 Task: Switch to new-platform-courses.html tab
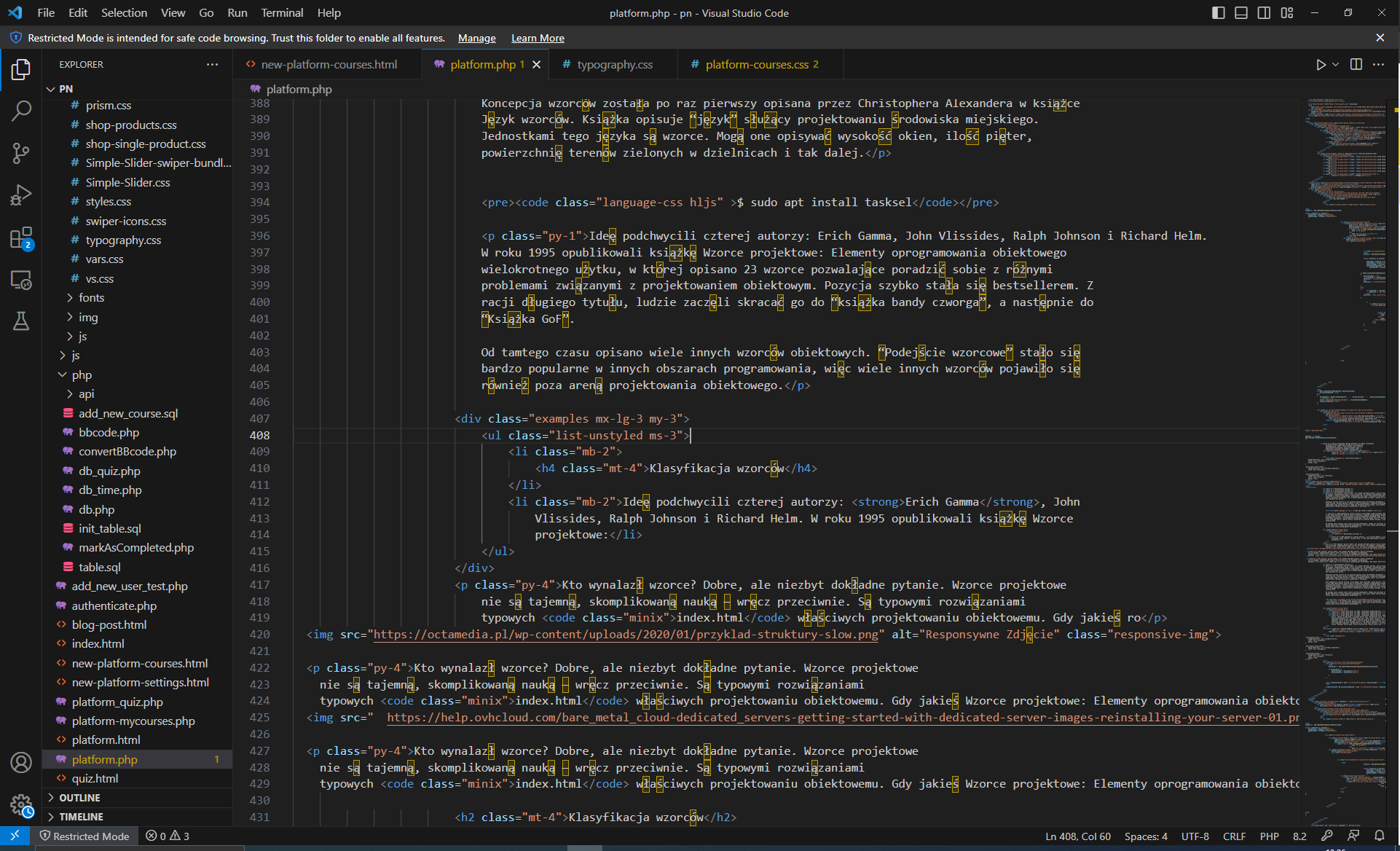tap(329, 65)
